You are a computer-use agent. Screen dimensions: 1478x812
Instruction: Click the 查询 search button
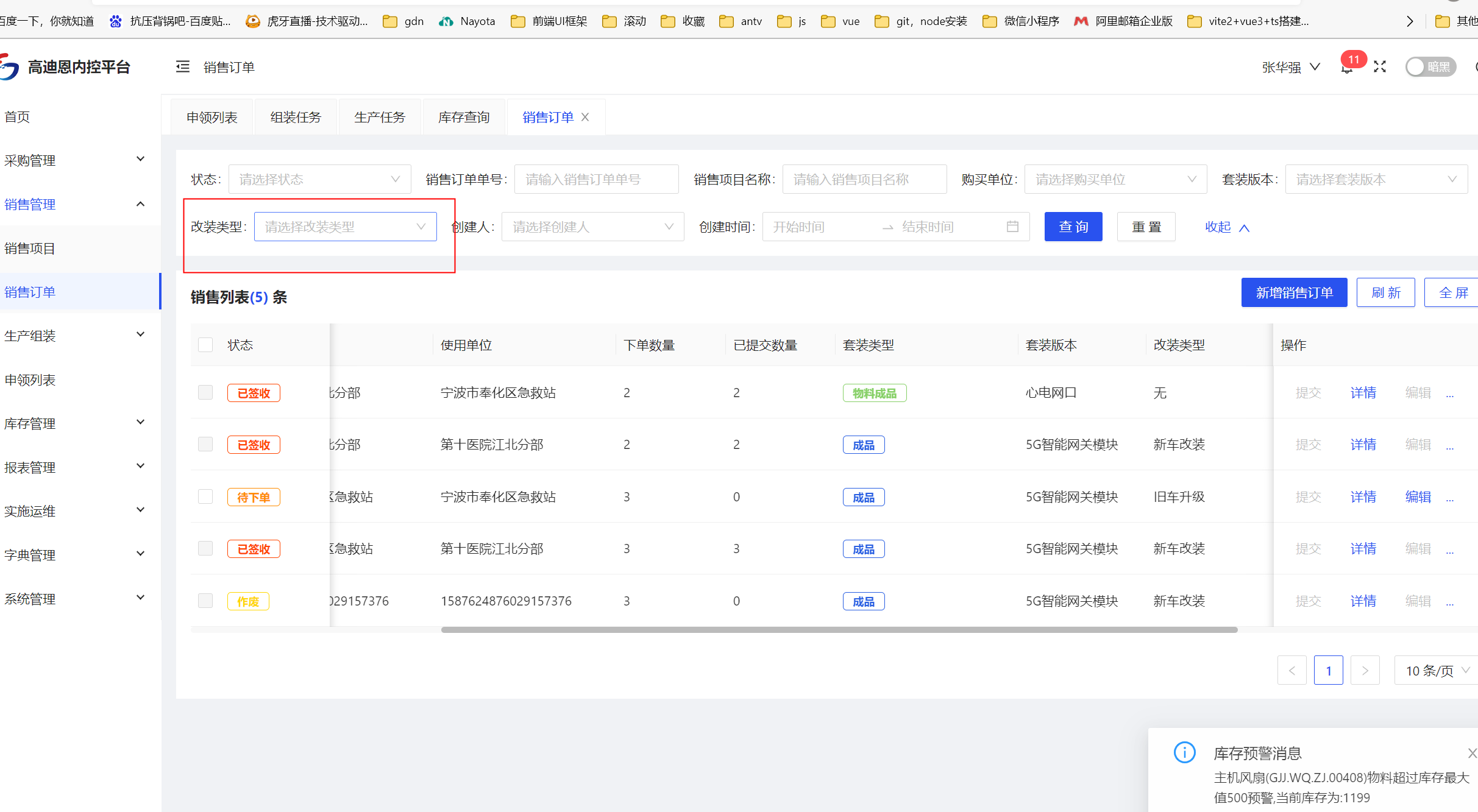click(1073, 227)
